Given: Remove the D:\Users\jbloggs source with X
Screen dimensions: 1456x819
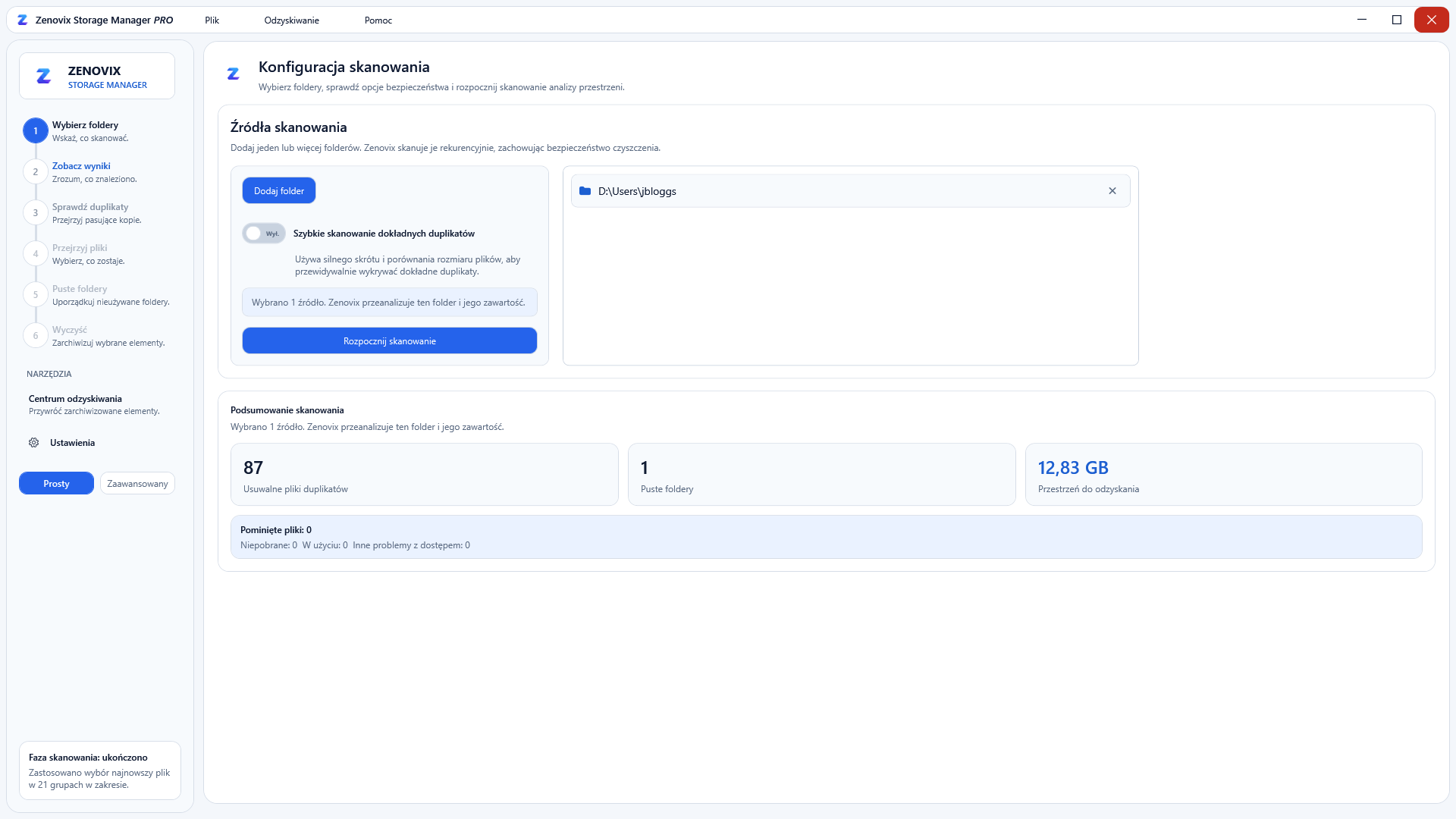Looking at the screenshot, I should [x=1112, y=191].
